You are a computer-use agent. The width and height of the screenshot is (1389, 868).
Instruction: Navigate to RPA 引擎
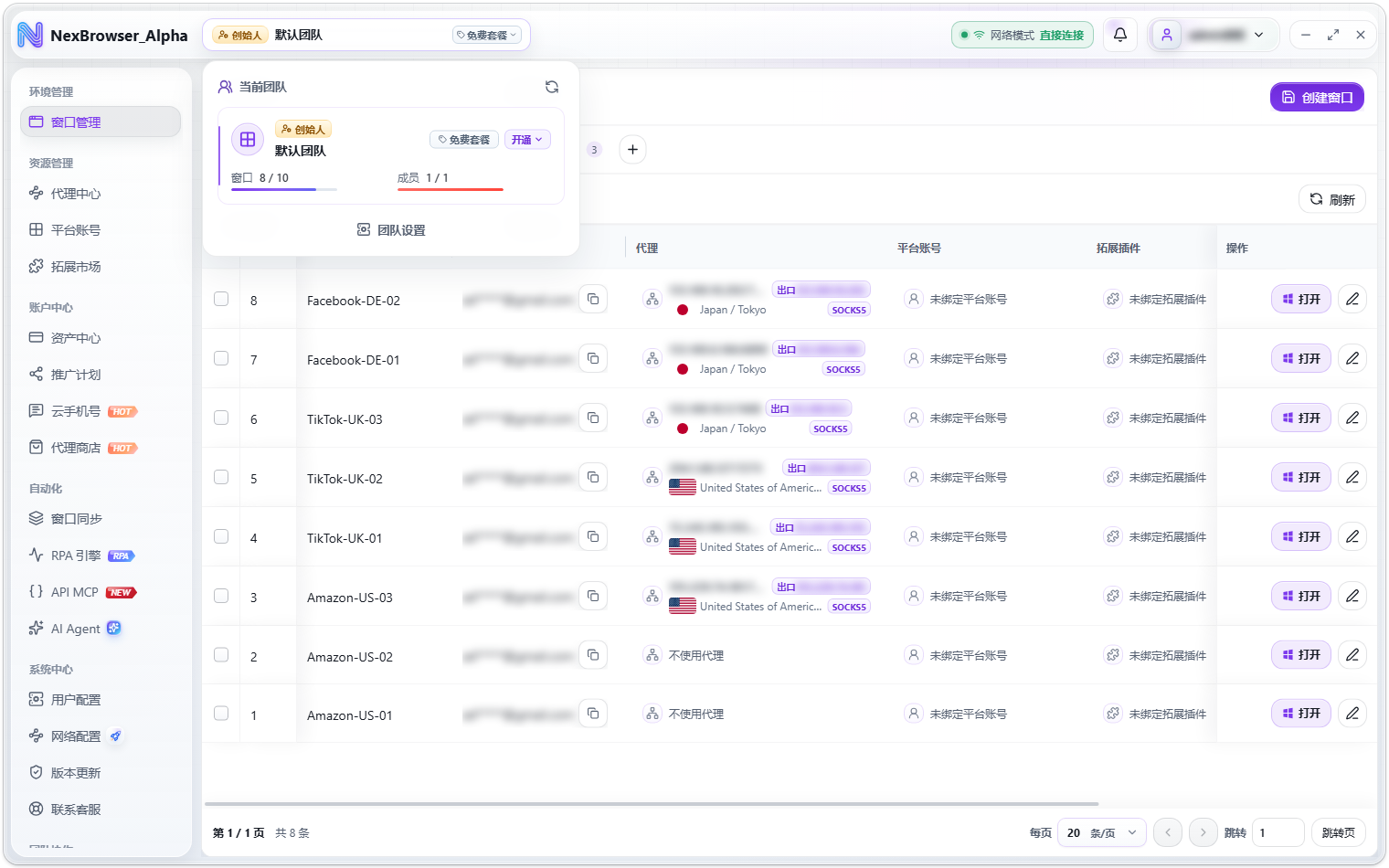pos(101,556)
